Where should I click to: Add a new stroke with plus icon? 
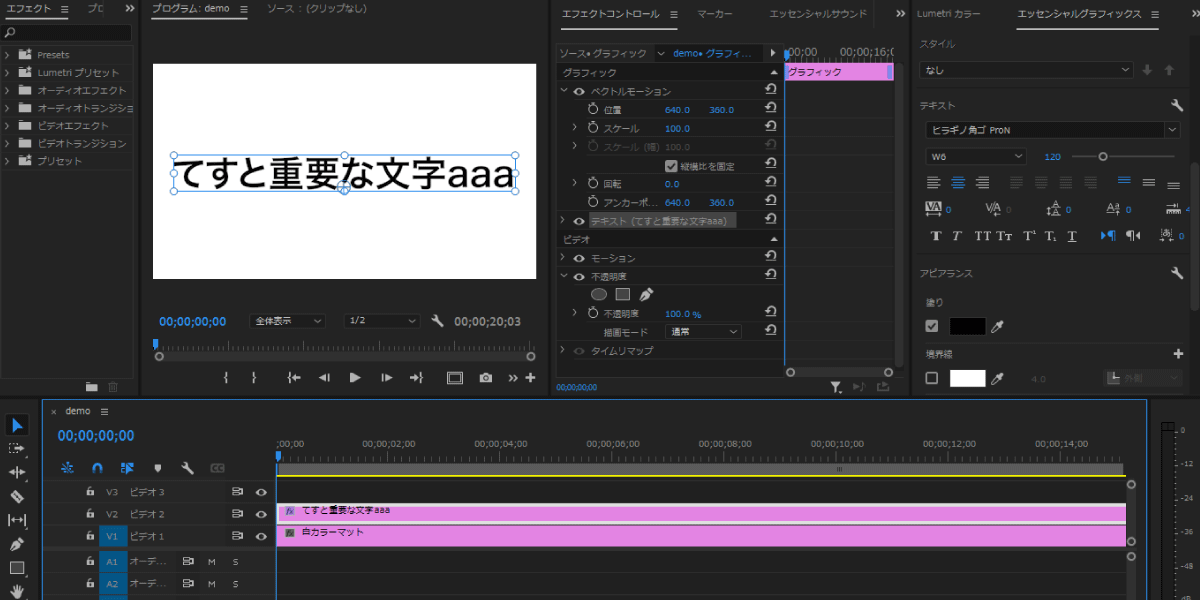[1178, 353]
